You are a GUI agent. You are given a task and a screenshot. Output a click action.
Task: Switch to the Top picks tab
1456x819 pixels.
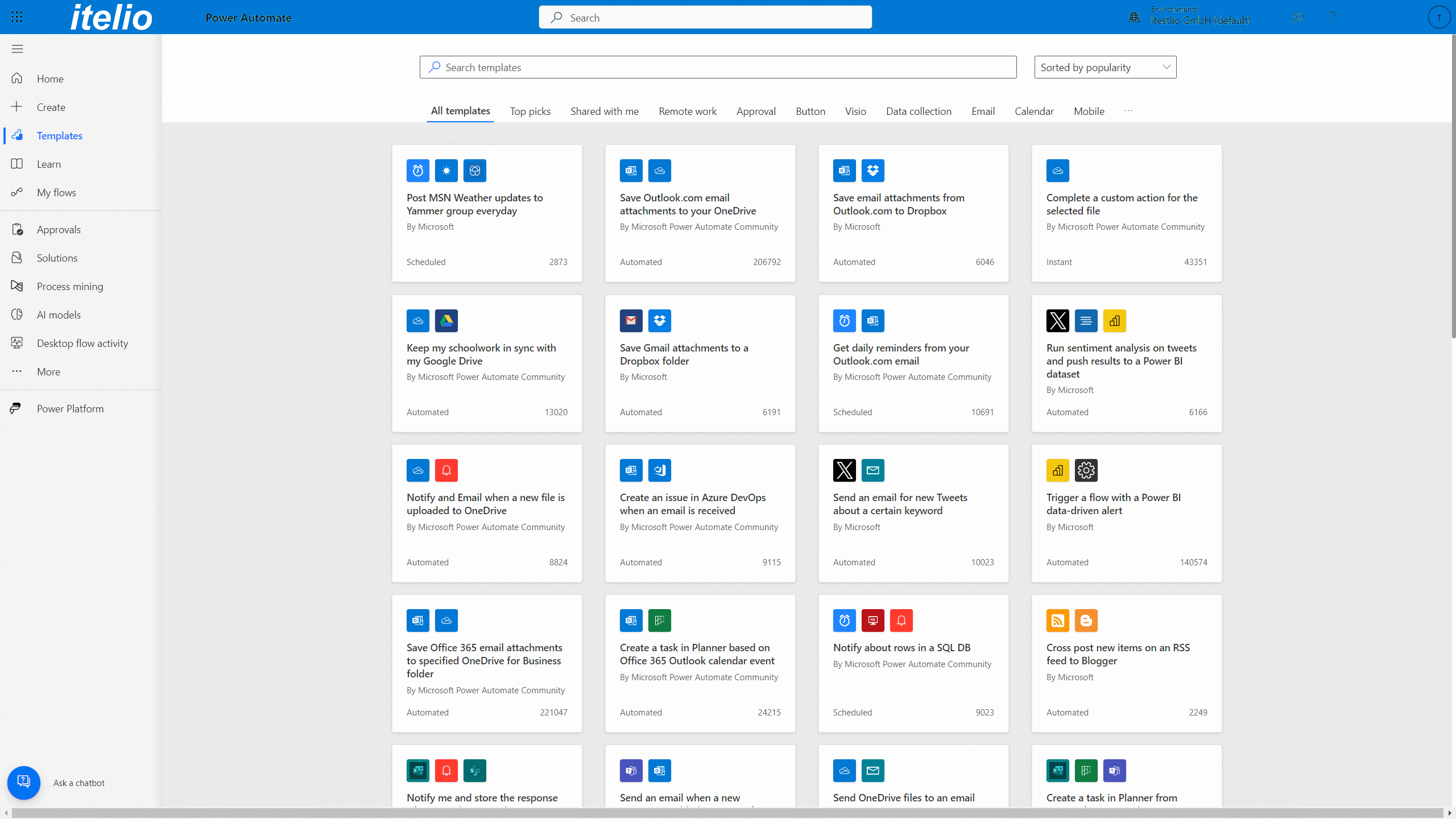pyautogui.click(x=530, y=111)
